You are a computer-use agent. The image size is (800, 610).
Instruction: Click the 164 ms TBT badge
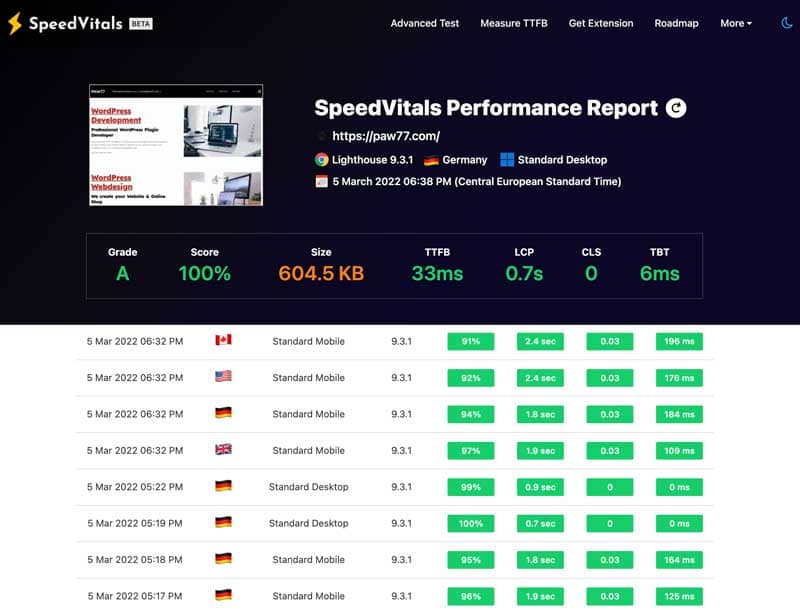click(x=679, y=560)
